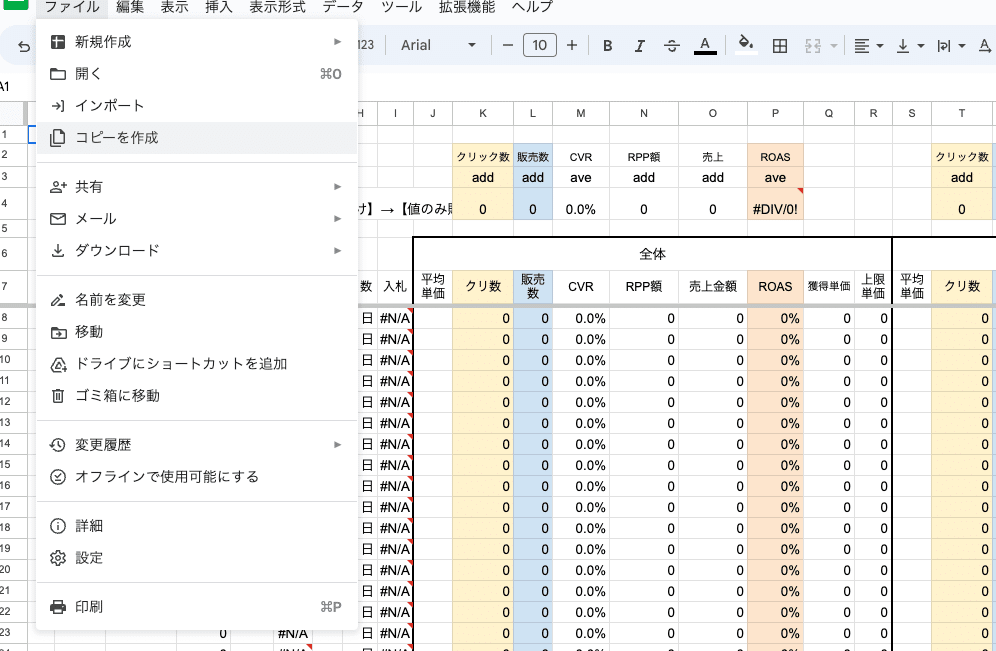
Task: Click the text rotation icon
Action: [x=985, y=46]
